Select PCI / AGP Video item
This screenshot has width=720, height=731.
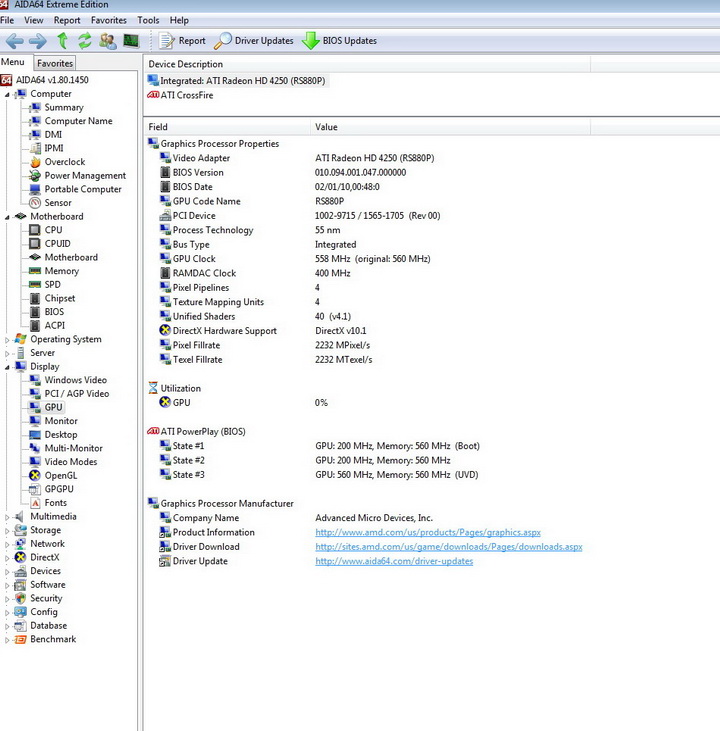tap(76, 393)
